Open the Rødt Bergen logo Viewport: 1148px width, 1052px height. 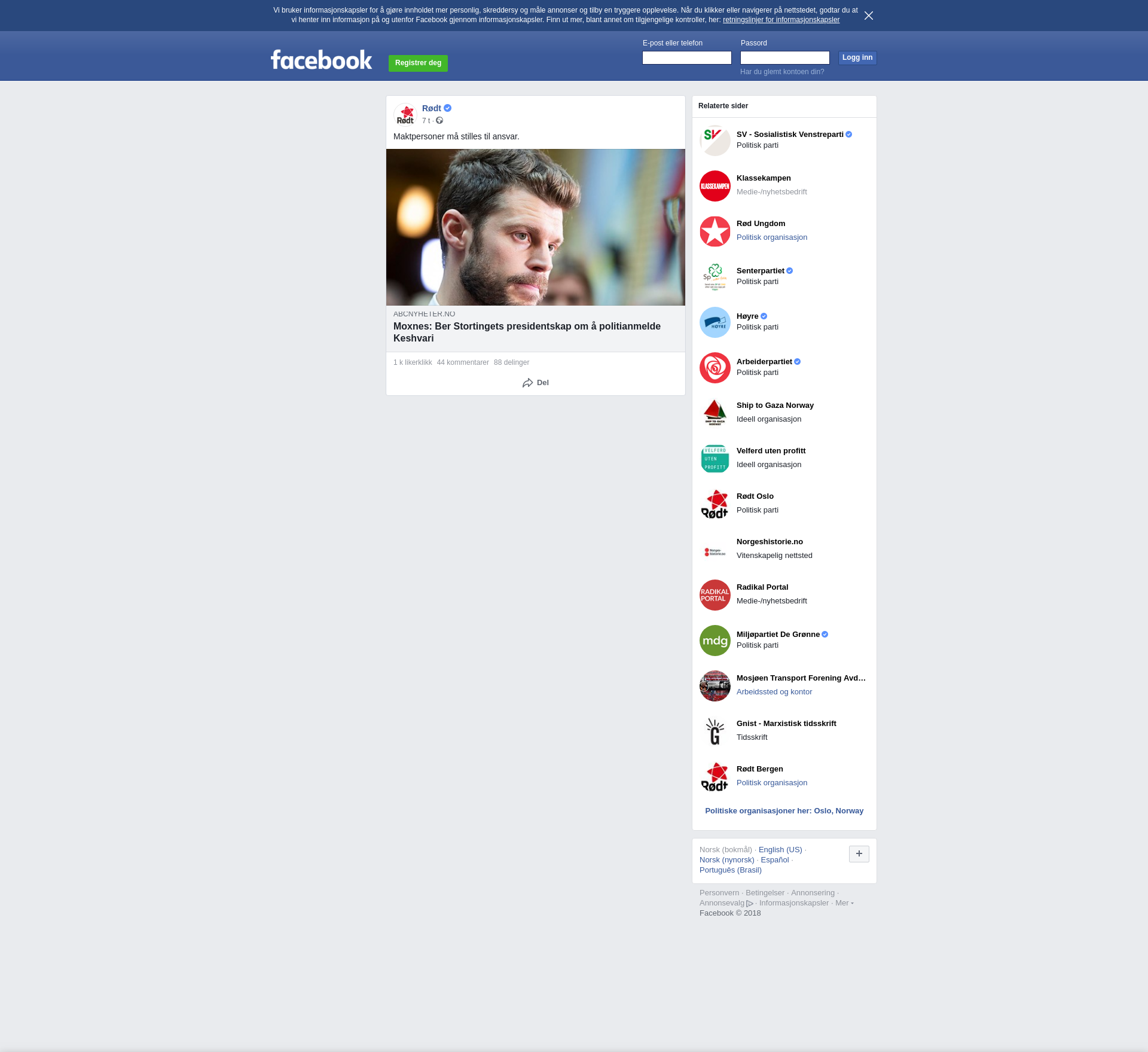[715, 777]
